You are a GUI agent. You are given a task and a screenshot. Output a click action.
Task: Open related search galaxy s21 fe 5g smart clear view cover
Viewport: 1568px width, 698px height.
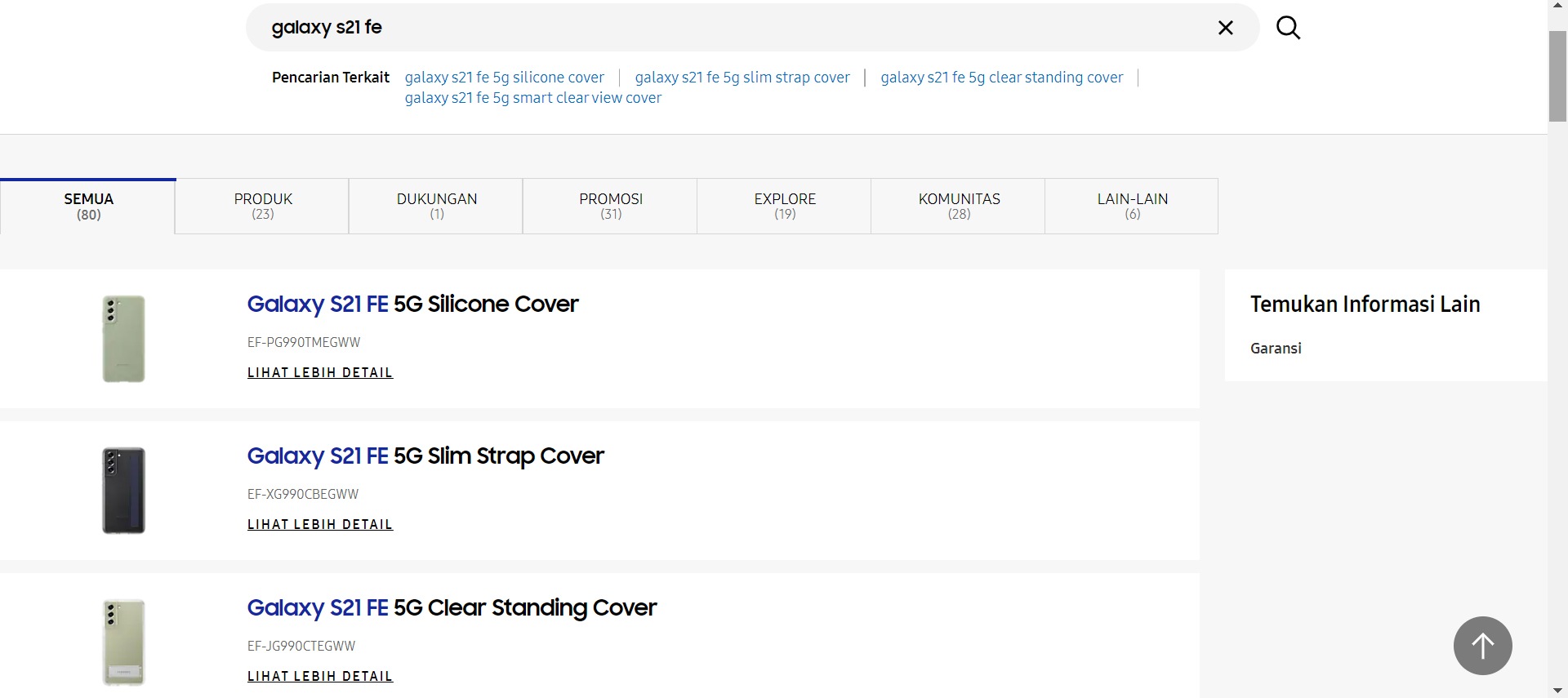point(533,98)
